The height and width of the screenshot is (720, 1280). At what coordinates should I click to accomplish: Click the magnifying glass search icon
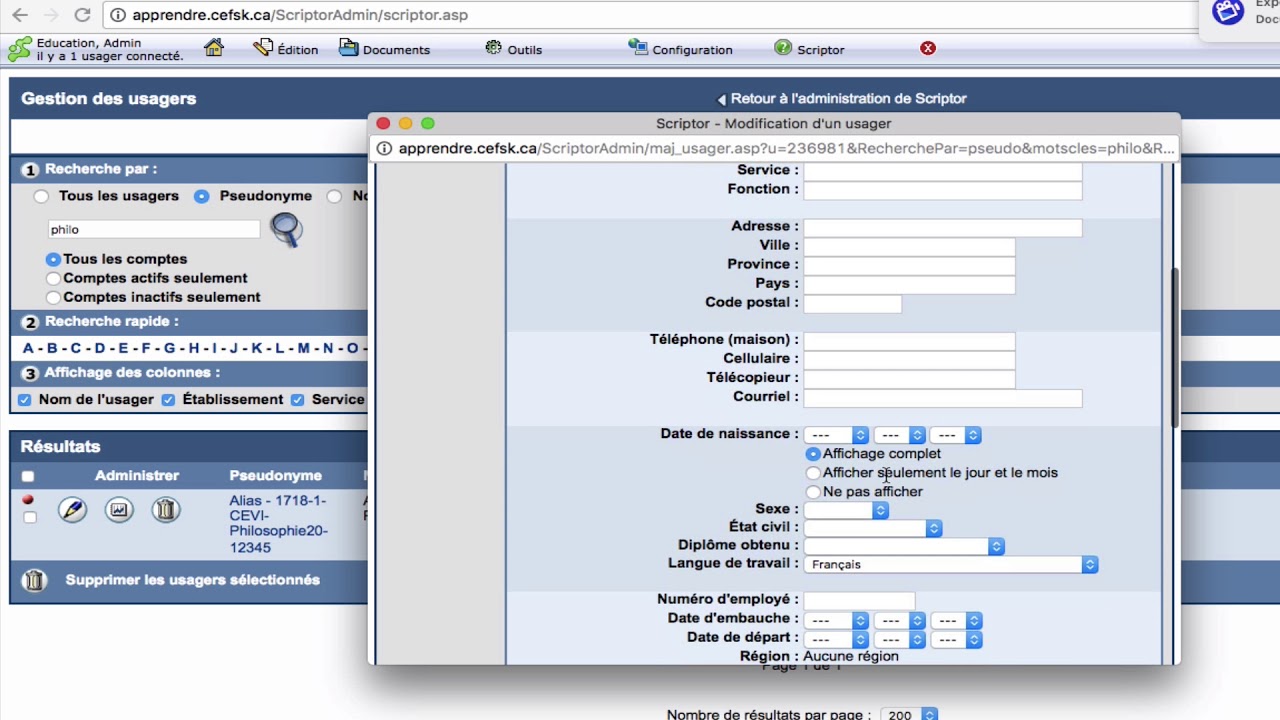286,230
